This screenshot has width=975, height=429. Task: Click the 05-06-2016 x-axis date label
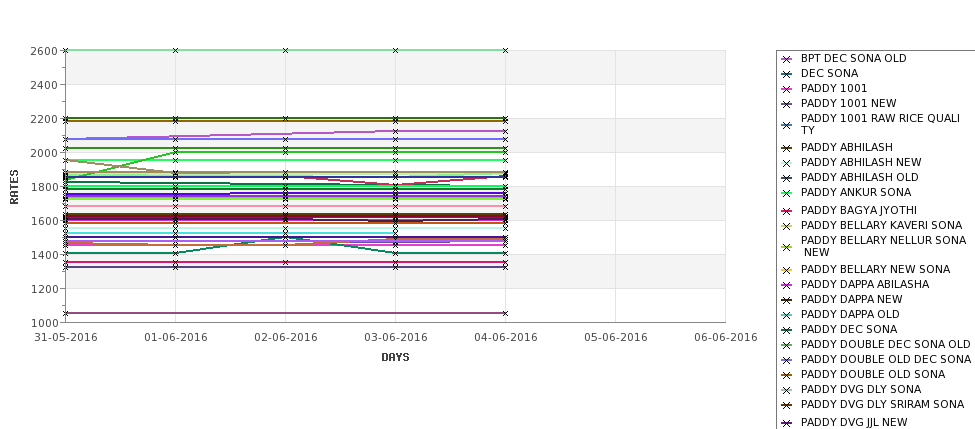tap(616, 338)
